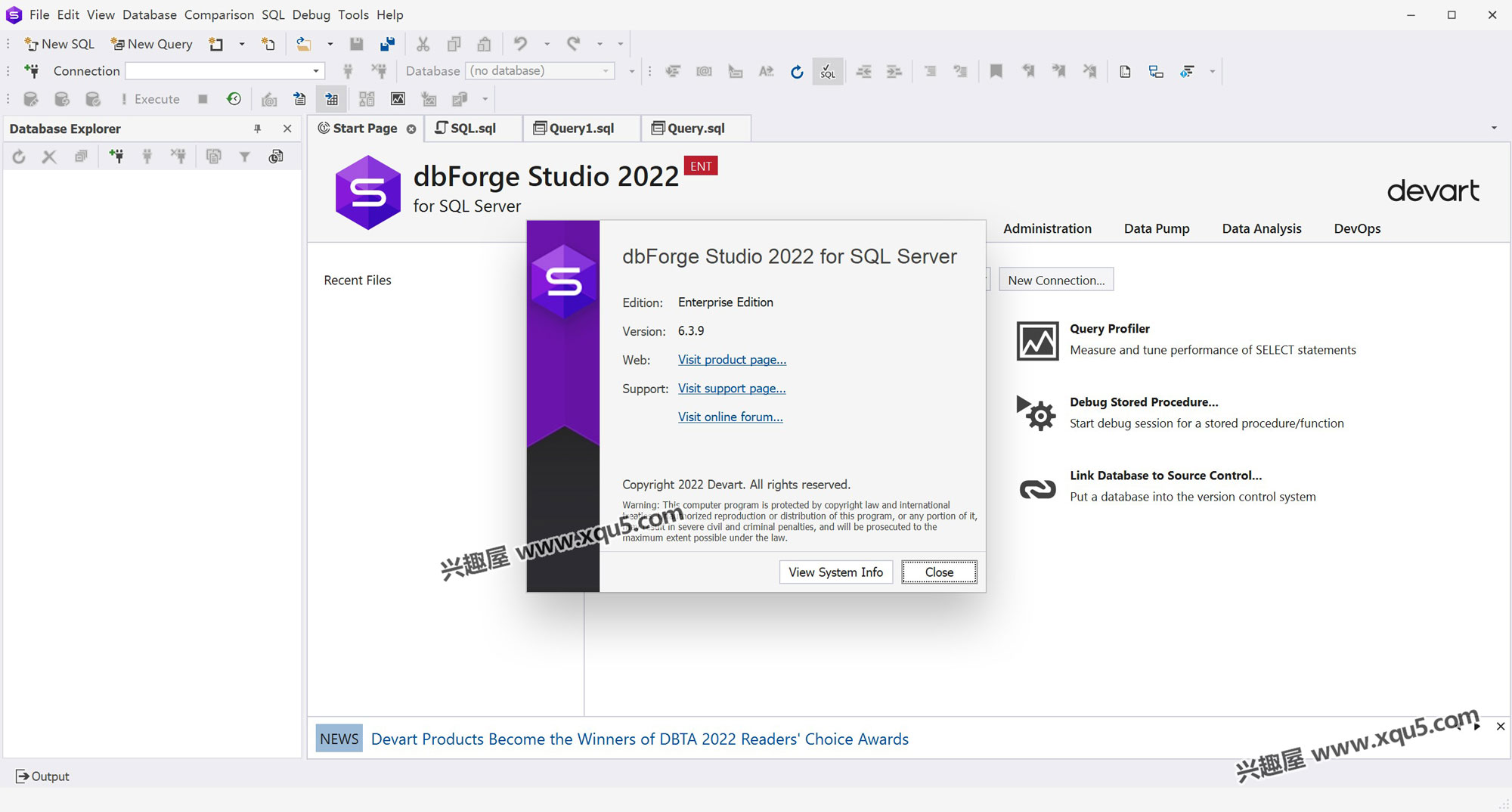This screenshot has width=1512, height=812.
Task: Switch to the SQL.sql tab
Action: tap(473, 128)
